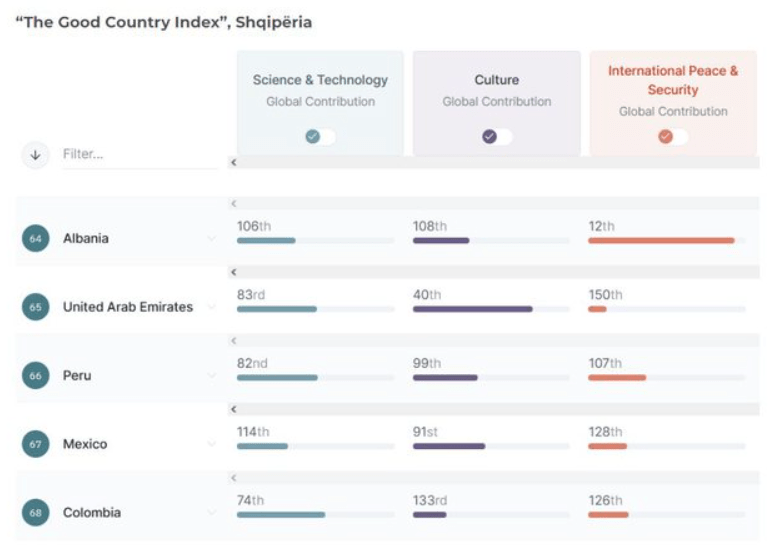Click Peru's rank 66 badge
The width and height of the screenshot is (779, 545).
point(36,376)
